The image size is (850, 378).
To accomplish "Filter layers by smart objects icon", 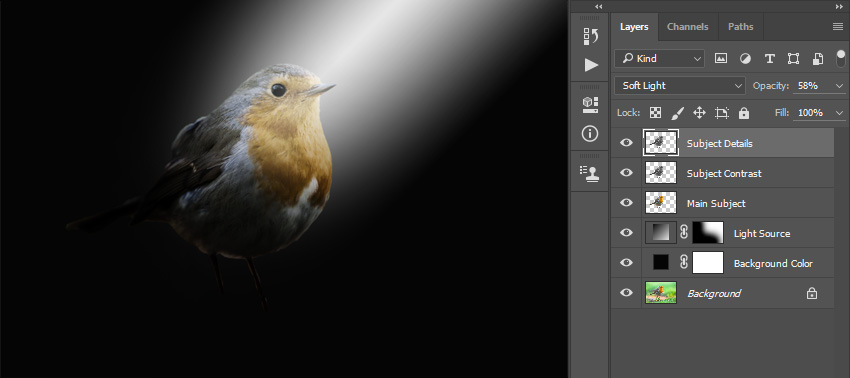I will point(817,59).
